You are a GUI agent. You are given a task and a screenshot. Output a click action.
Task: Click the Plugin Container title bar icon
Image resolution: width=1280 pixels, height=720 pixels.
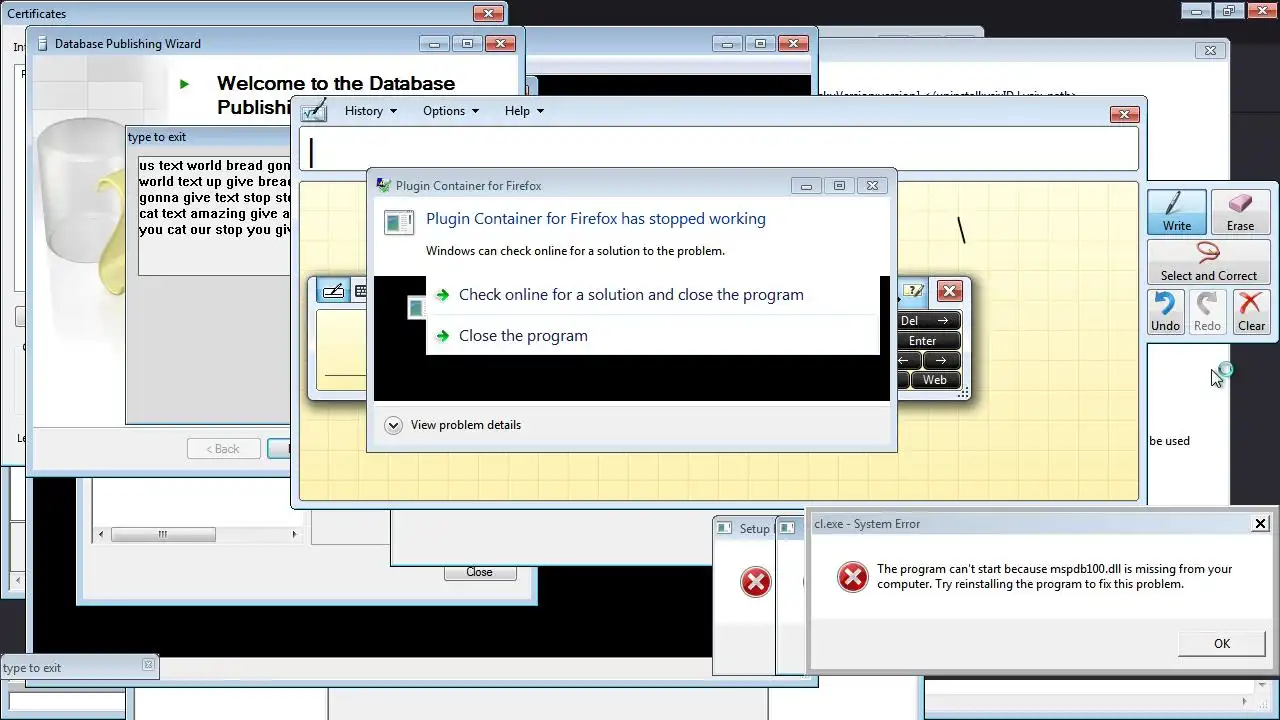click(x=383, y=186)
